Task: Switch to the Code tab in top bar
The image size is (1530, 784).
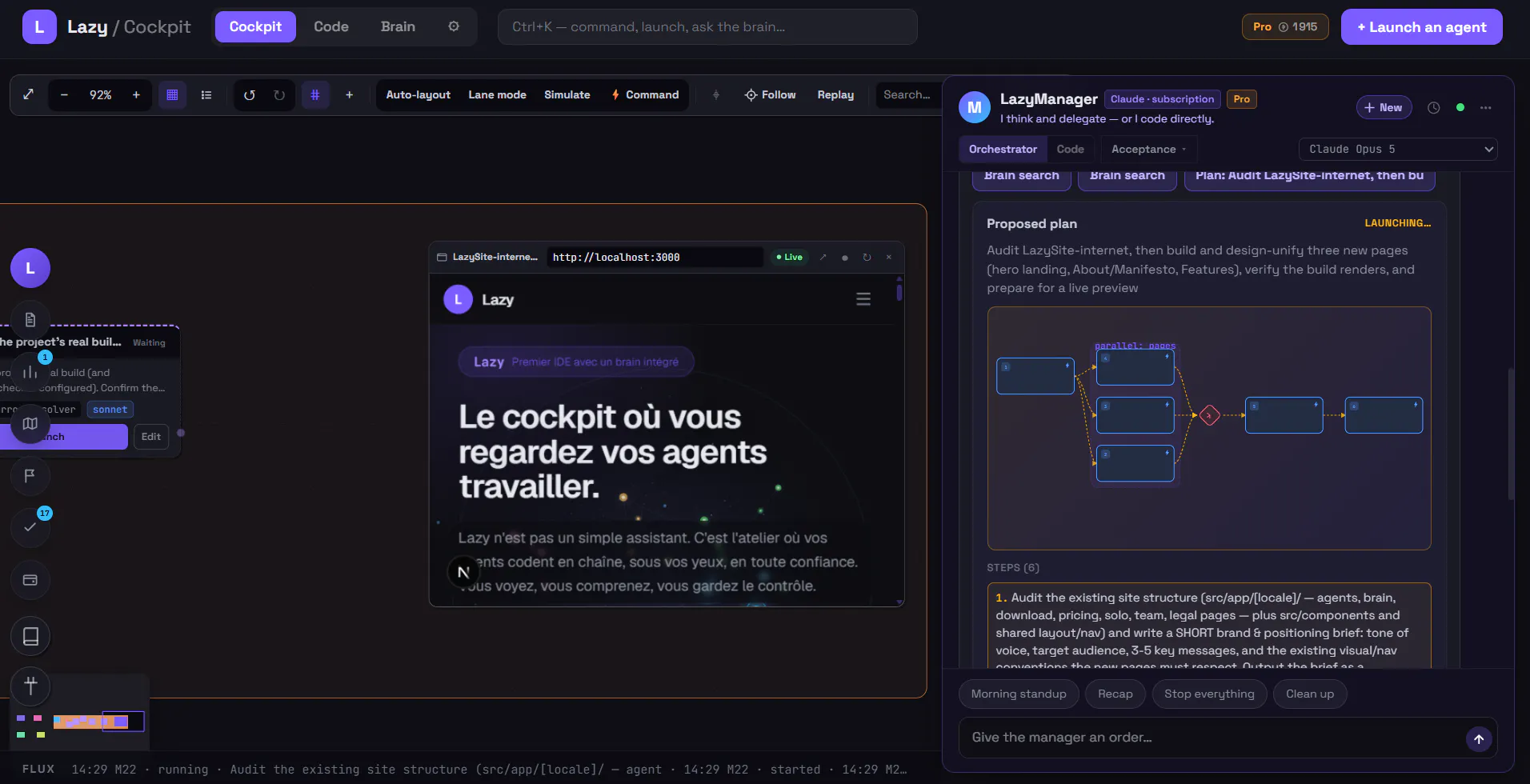Action: [x=331, y=26]
